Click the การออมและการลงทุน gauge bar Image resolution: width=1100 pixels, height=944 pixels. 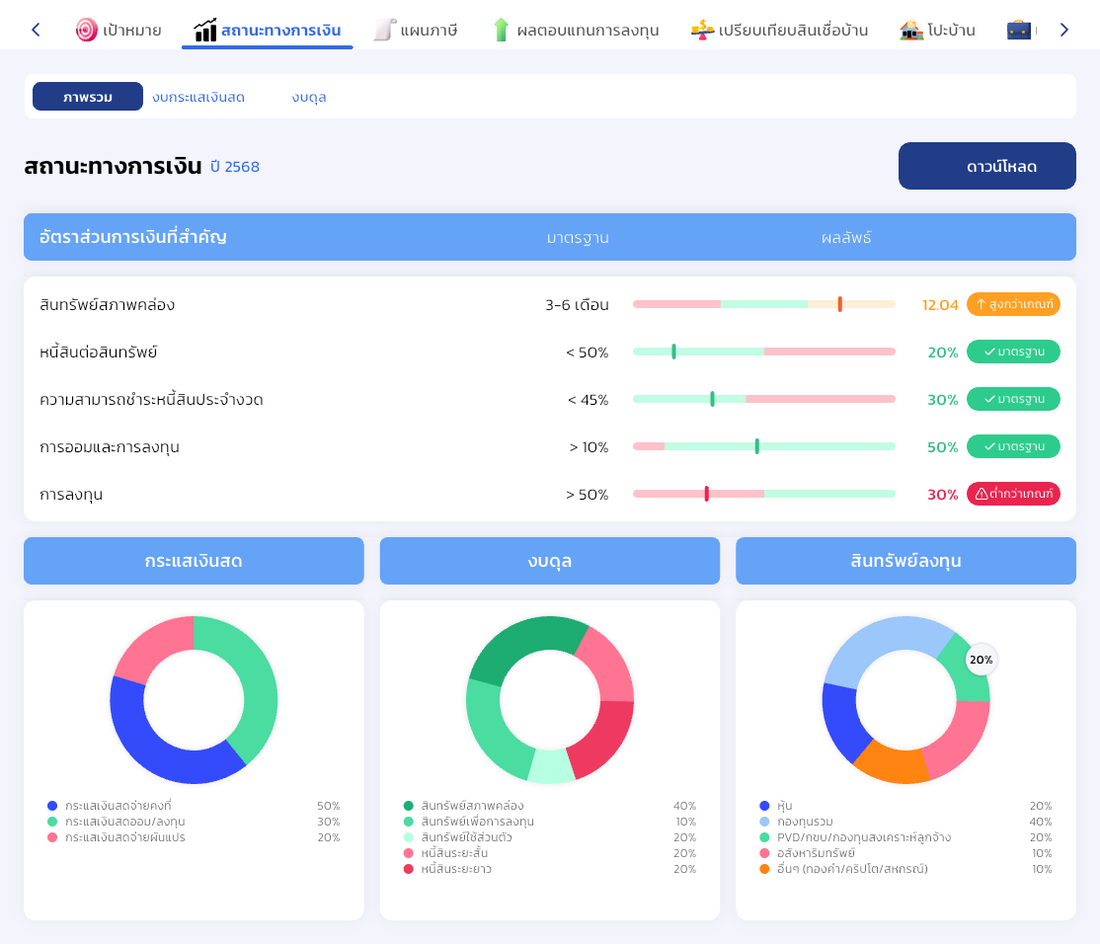[x=764, y=446]
